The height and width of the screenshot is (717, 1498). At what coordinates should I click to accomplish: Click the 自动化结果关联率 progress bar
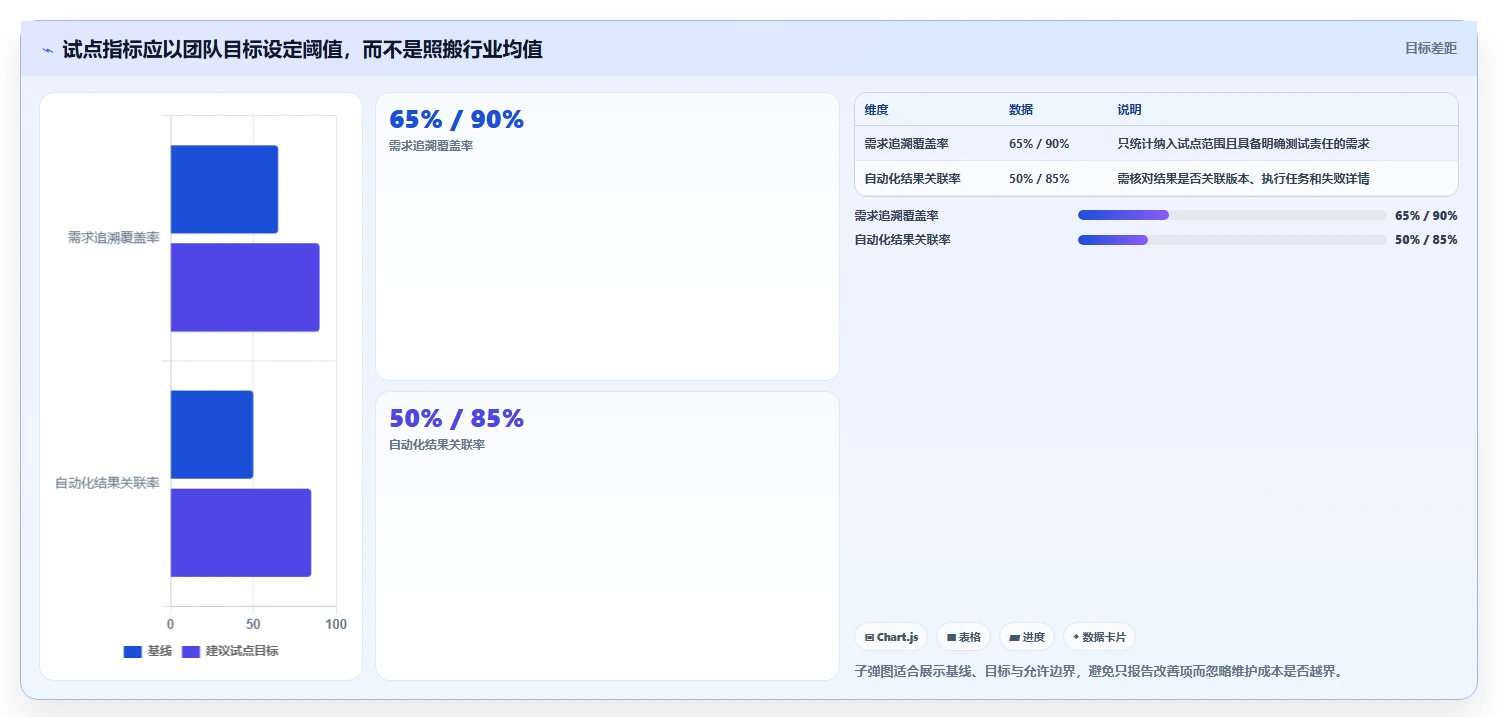(x=1232, y=240)
